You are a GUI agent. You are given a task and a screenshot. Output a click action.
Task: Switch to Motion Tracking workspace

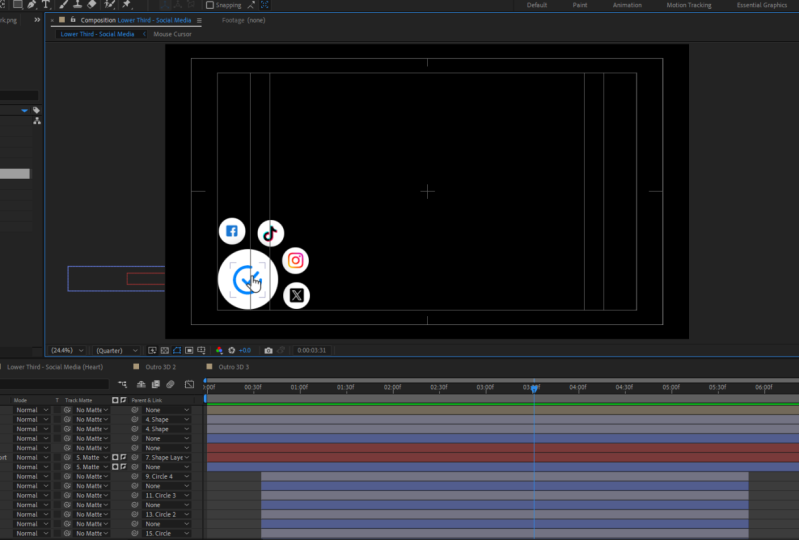pos(689,5)
